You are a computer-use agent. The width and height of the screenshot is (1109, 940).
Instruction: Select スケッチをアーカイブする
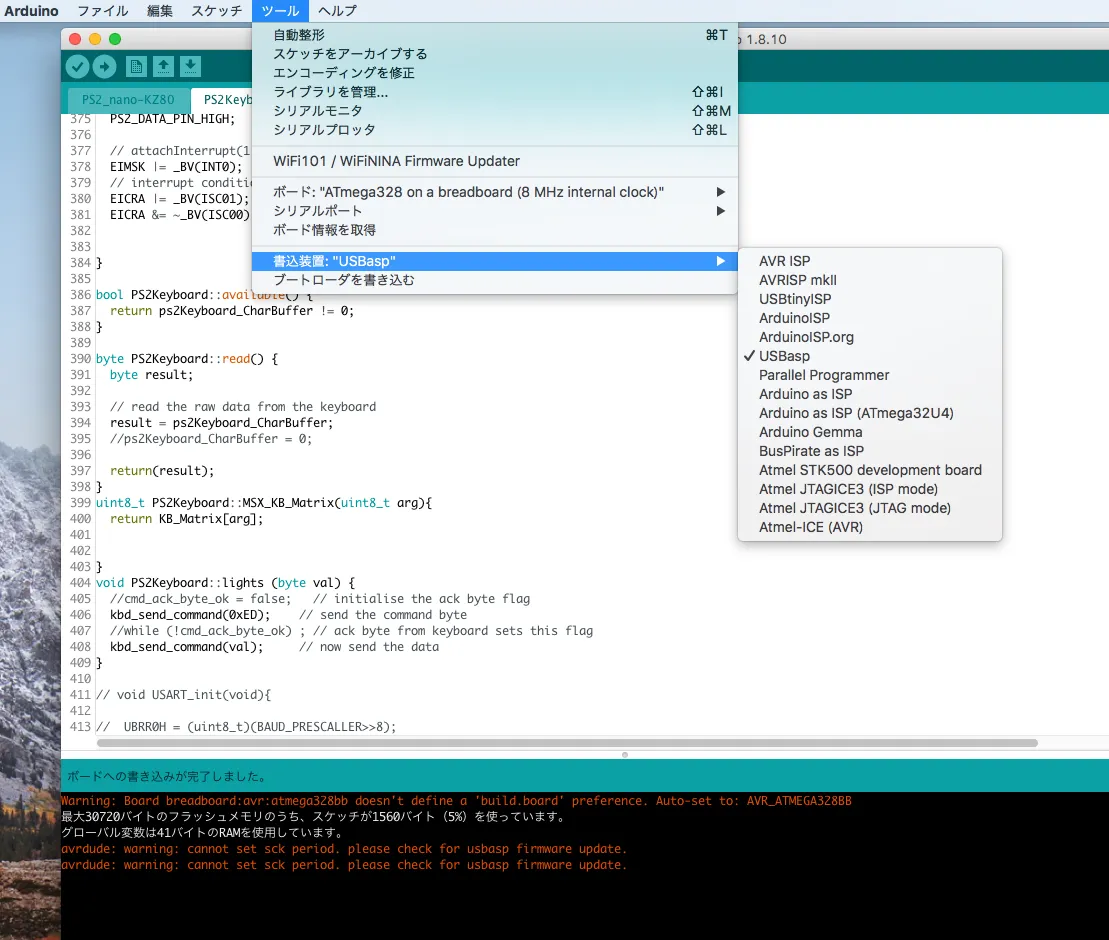tap(494, 54)
